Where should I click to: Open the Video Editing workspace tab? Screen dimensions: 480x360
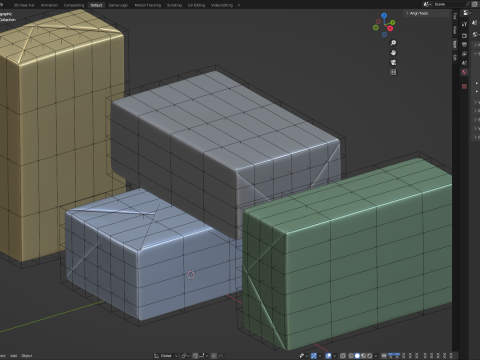[222, 5]
